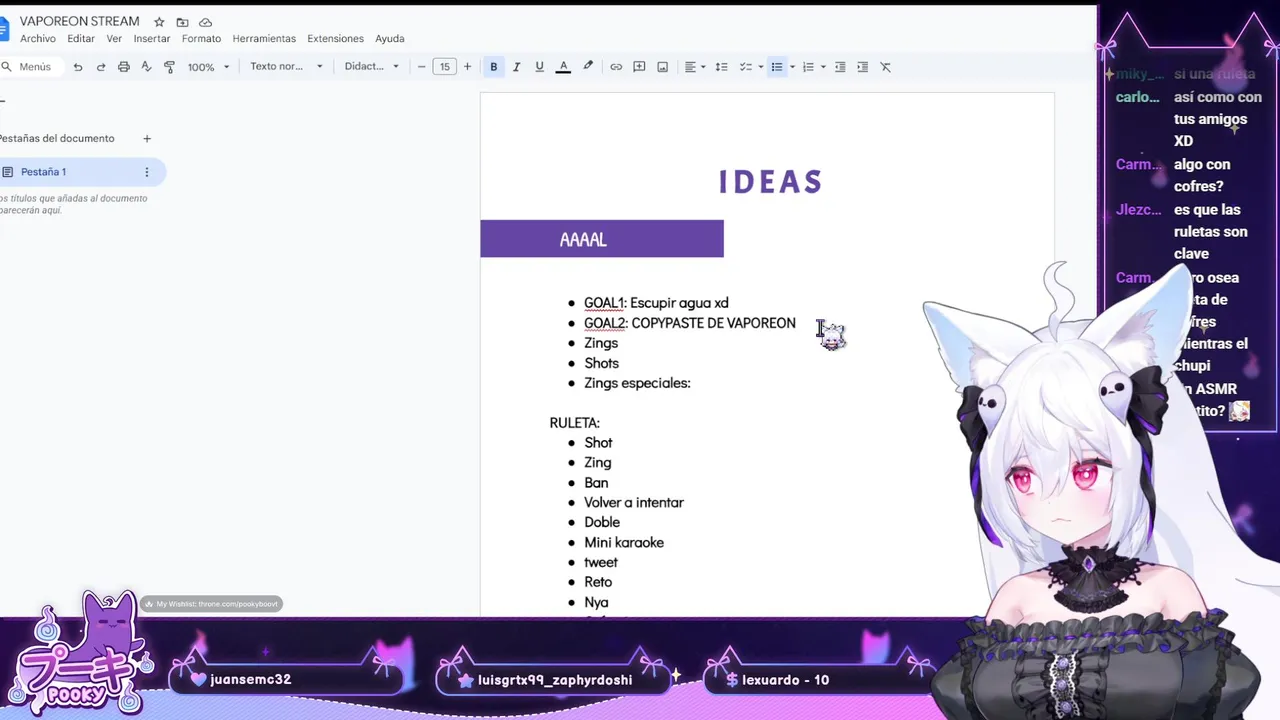Expand the bulleted list dropdown arrow
Image resolution: width=1280 pixels, height=720 pixels.
(x=791, y=67)
